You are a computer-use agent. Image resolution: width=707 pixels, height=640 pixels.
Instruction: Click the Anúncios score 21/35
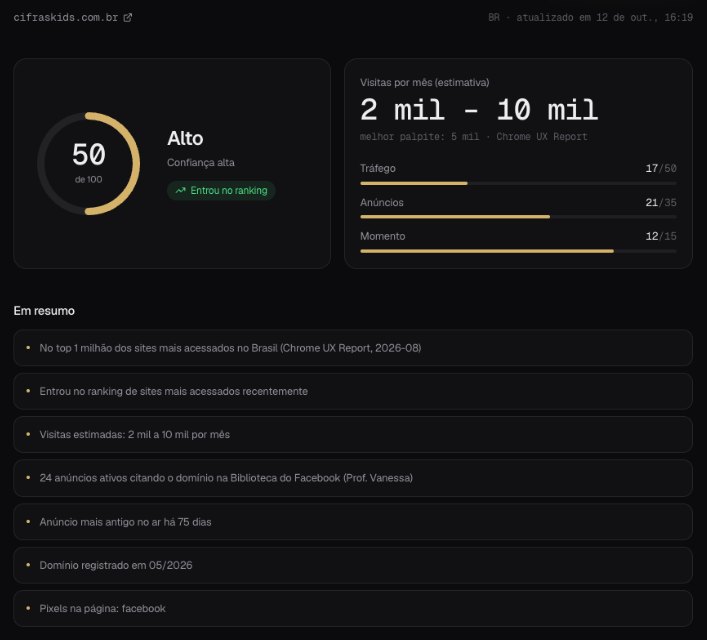(x=661, y=203)
